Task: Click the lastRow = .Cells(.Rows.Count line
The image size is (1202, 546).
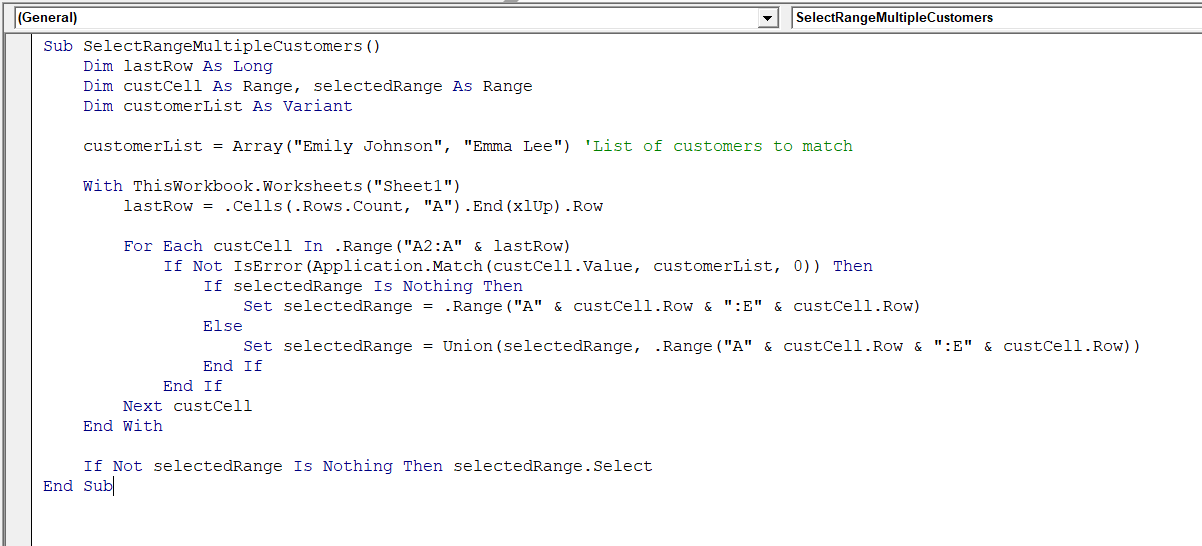Action: [x=363, y=206]
